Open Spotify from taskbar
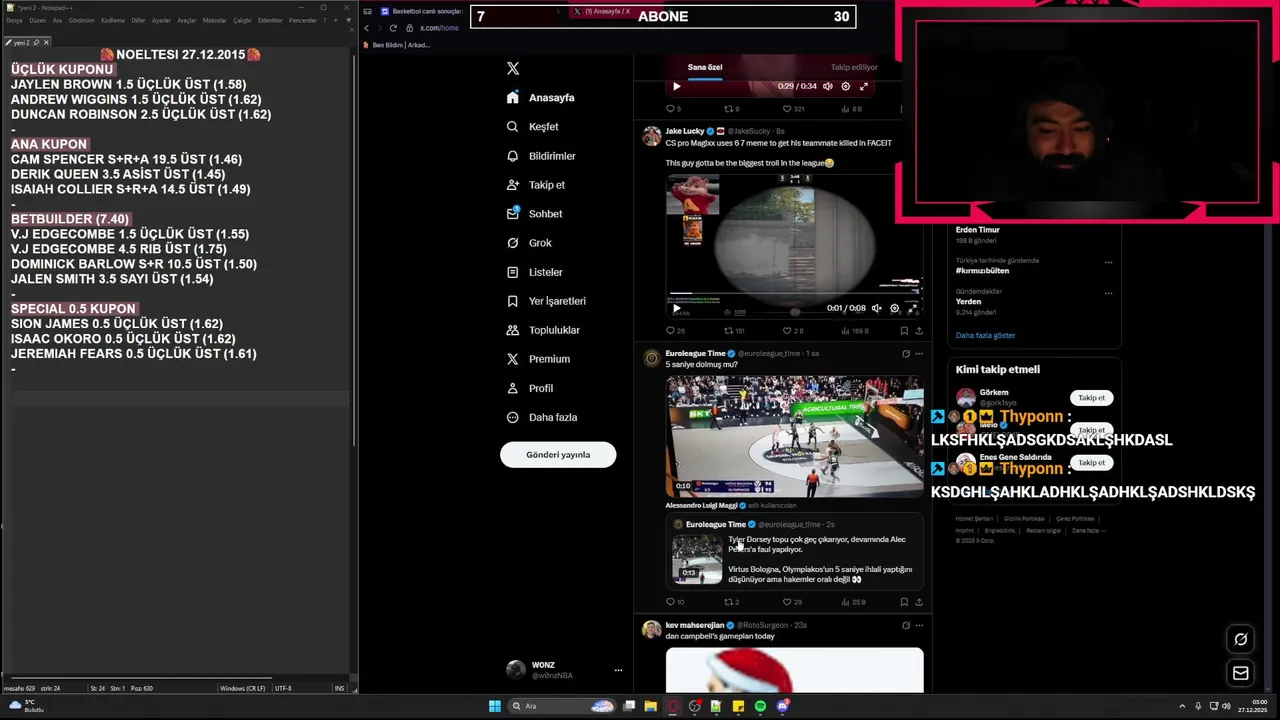Viewport: 1280px width, 720px height. [760, 706]
